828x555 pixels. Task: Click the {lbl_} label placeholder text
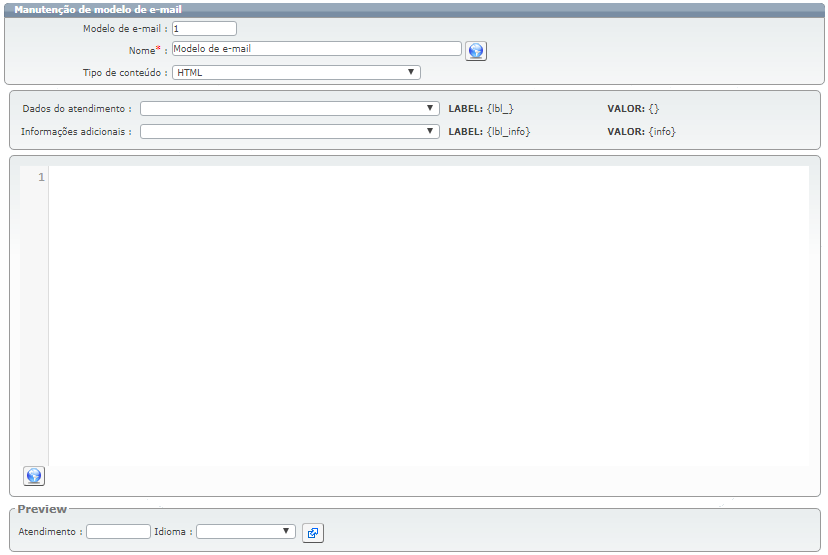tap(500, 109)
